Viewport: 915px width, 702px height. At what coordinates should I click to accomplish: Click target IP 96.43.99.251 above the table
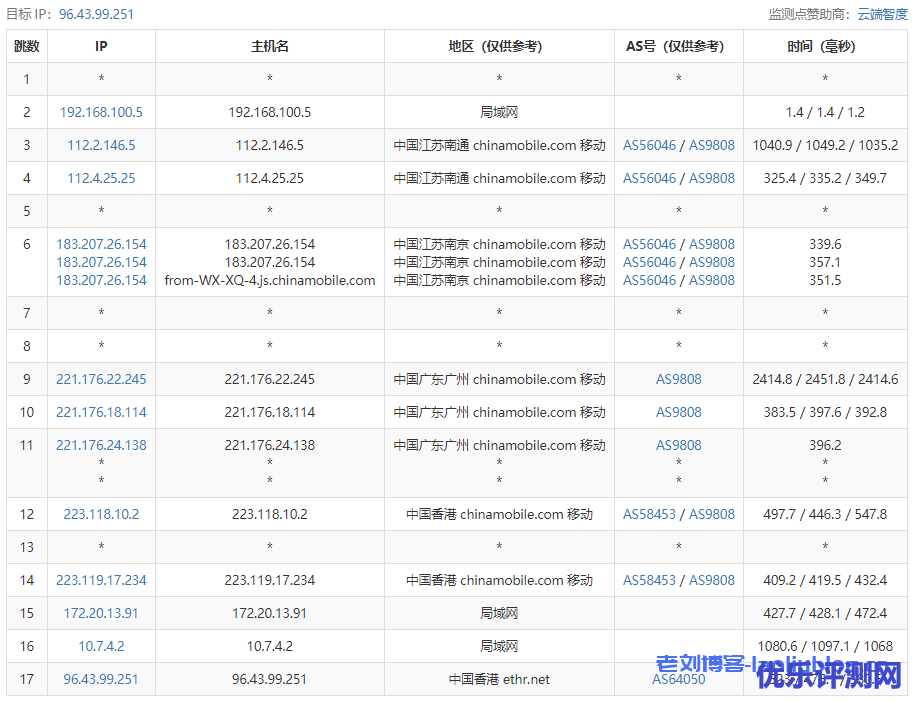pos(99,14)
